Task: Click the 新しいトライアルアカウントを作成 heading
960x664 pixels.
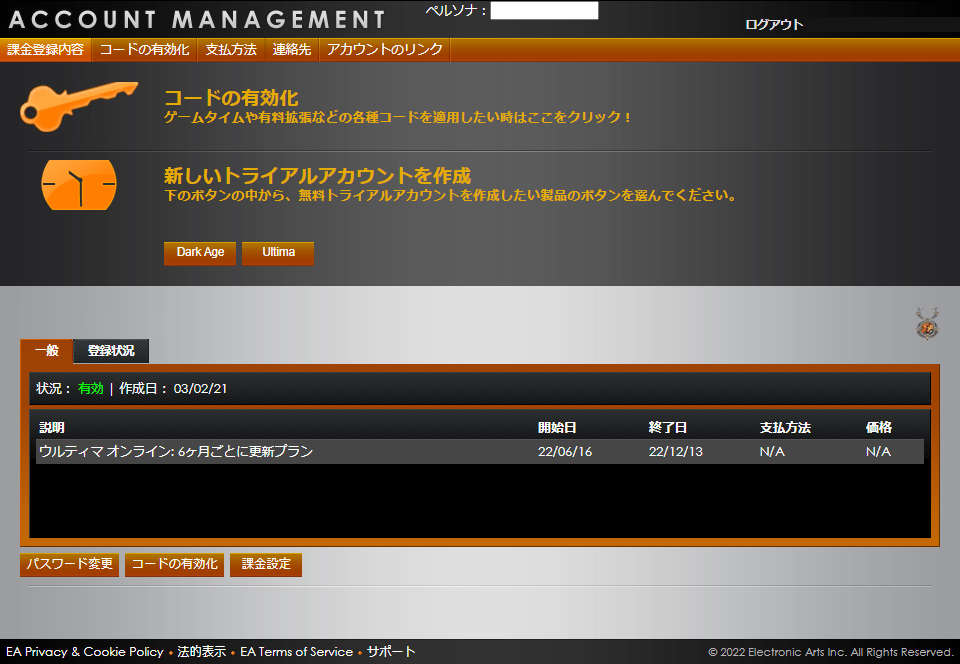Action: 317,176
